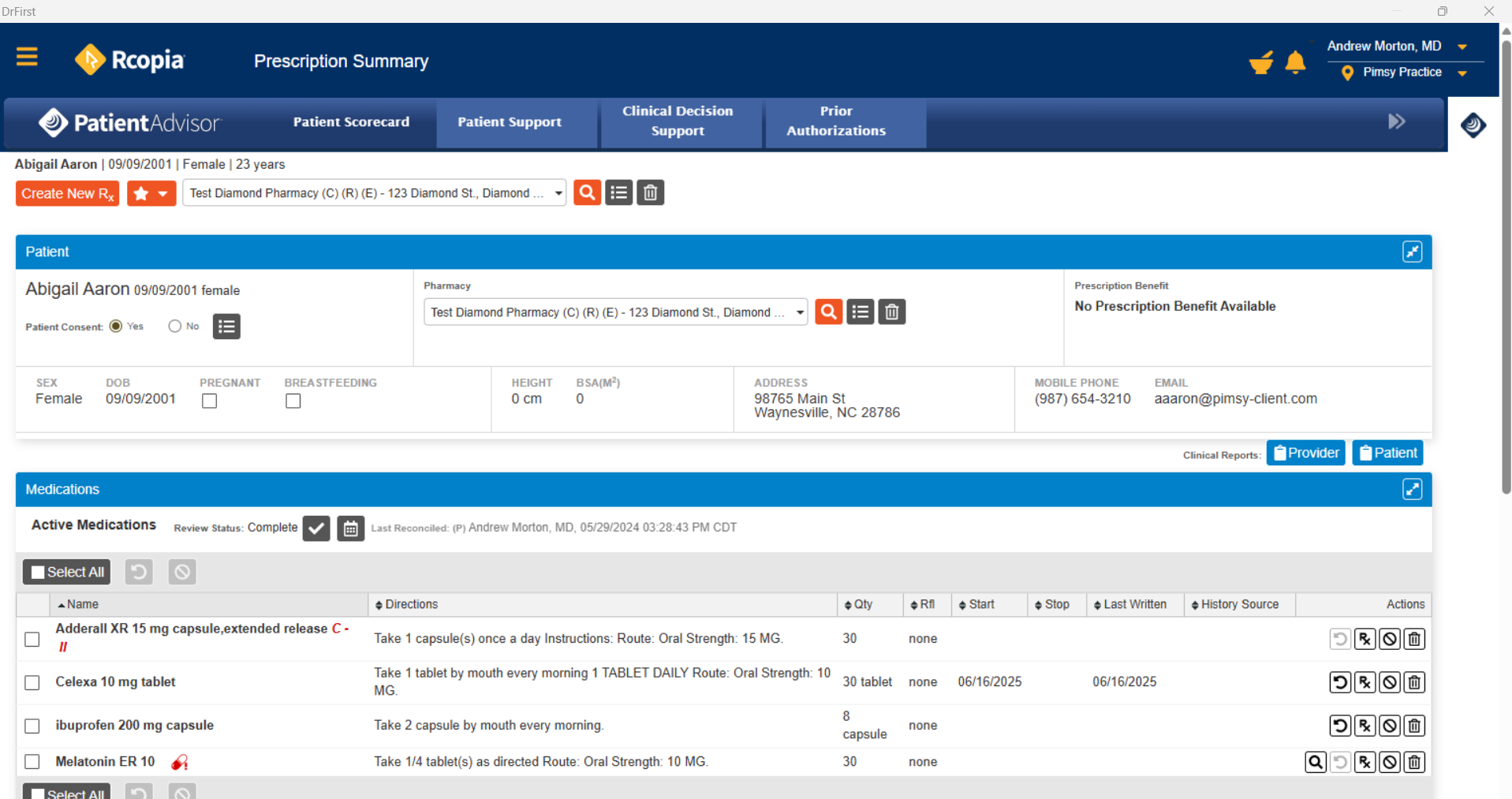Delete the Adderall XR medication entry
Image resolution: width=1512 pixels, height=799 pixels.
point(1413,639)
